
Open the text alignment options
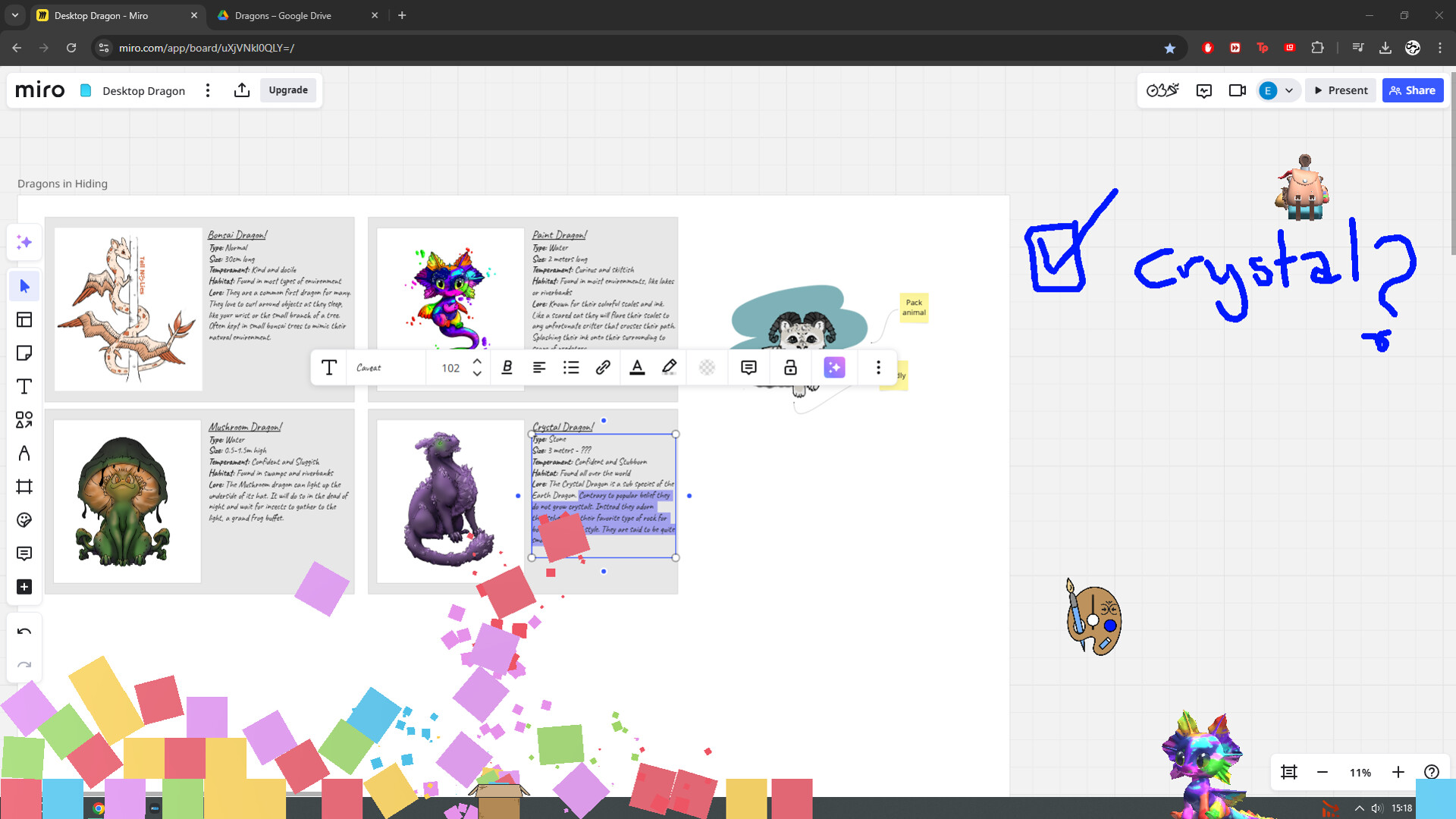(x=539, y=367)
